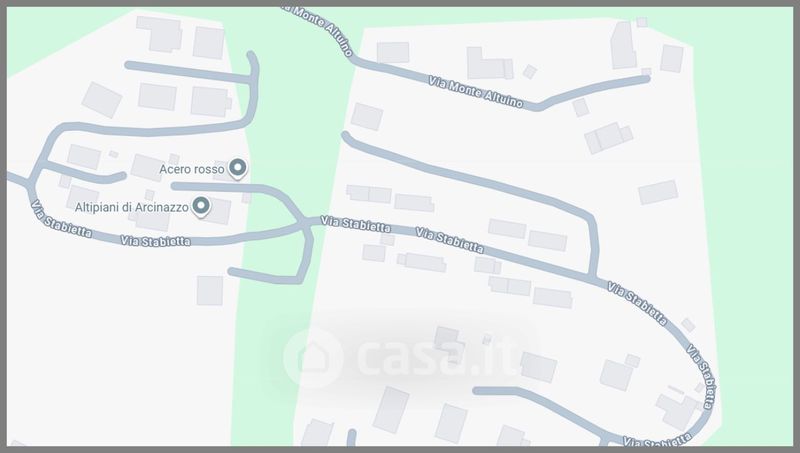Click the isolated building below the left dead-end road
Image resolution: width=800 pixels, height=453 pixels.
coord(210,290)
